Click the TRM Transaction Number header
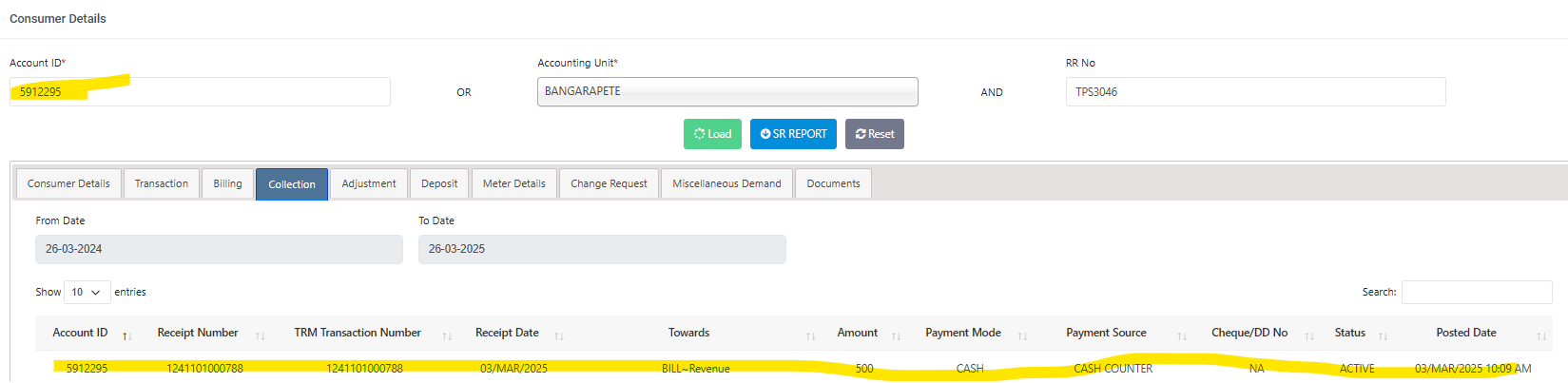The height and width of the screenshot is (383, 1568). tap(358, 333)
